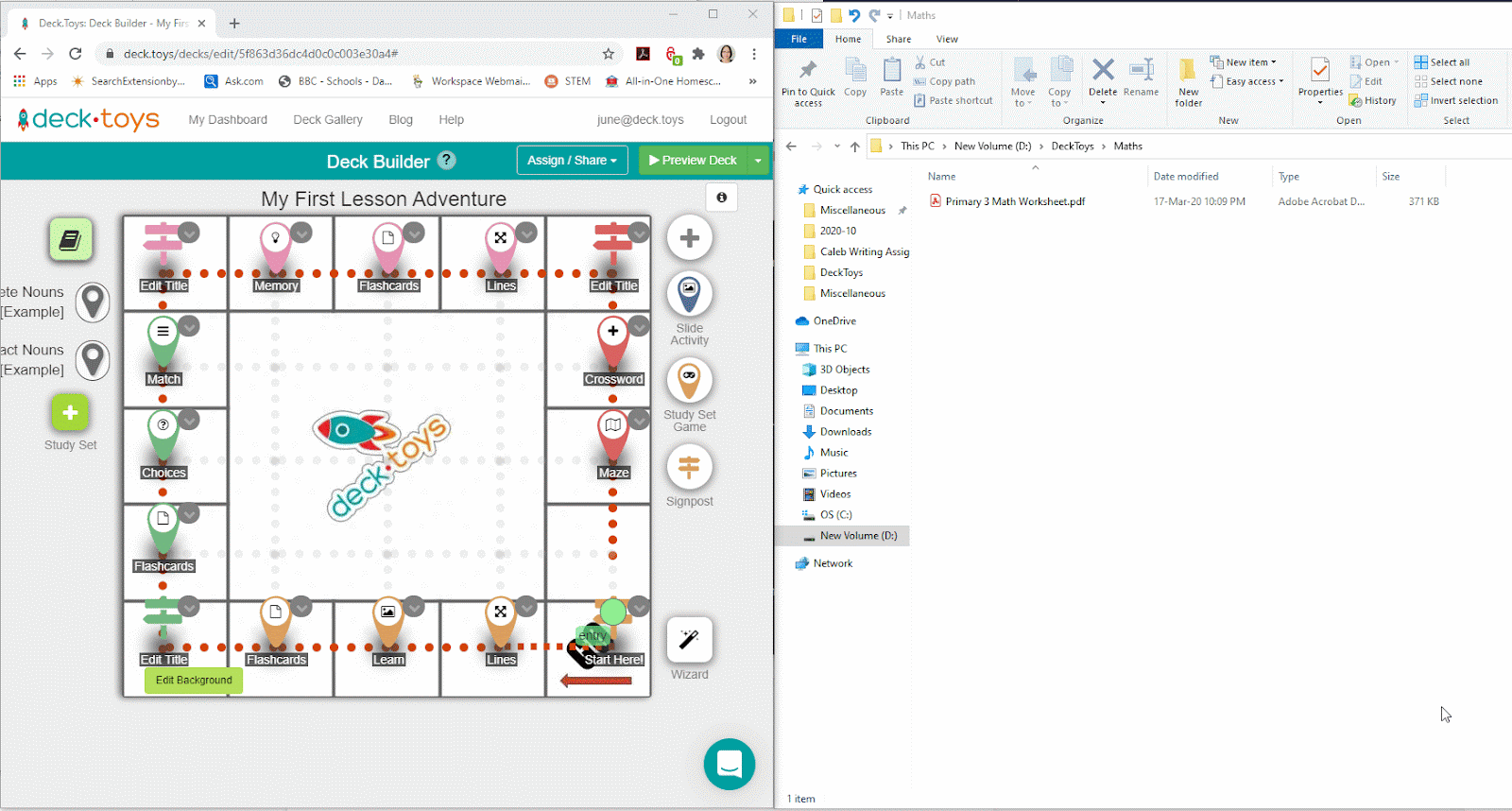Click Select all in Explorer ribbon
This screenshot has width=1512, height=811.
(1442, 62)
